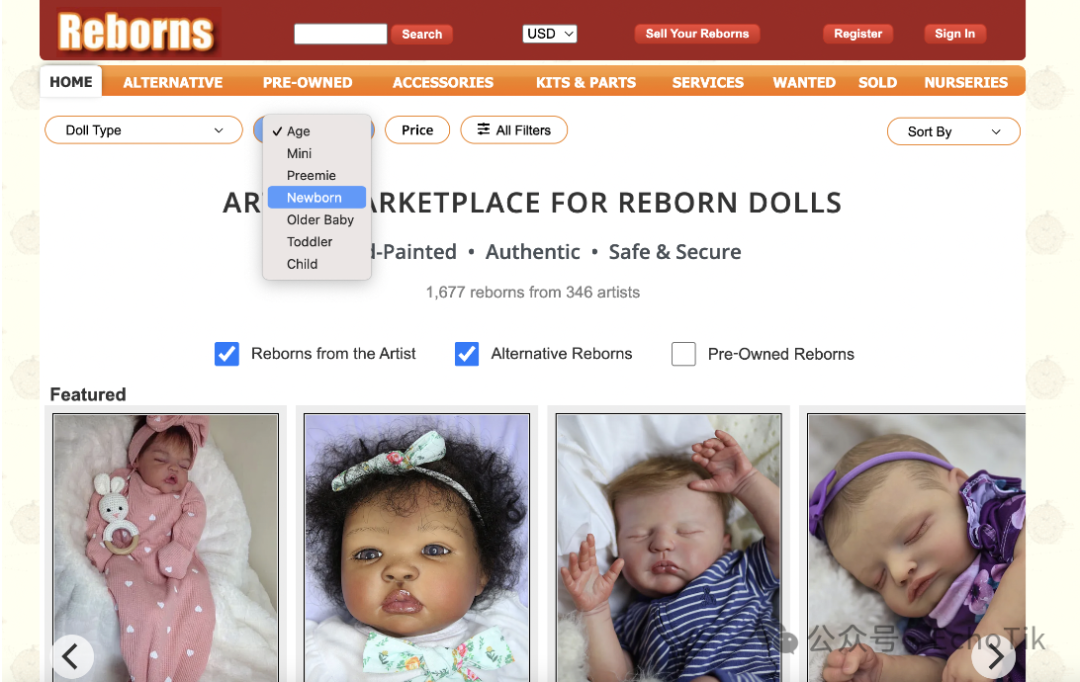Open the USD currency dropdown
1080x682 pixels.
tap(549, 34)
